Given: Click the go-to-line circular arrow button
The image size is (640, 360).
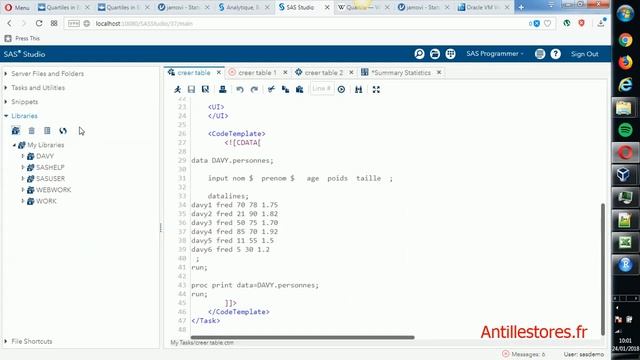Looking at the screenshot, I should [341, 89].
